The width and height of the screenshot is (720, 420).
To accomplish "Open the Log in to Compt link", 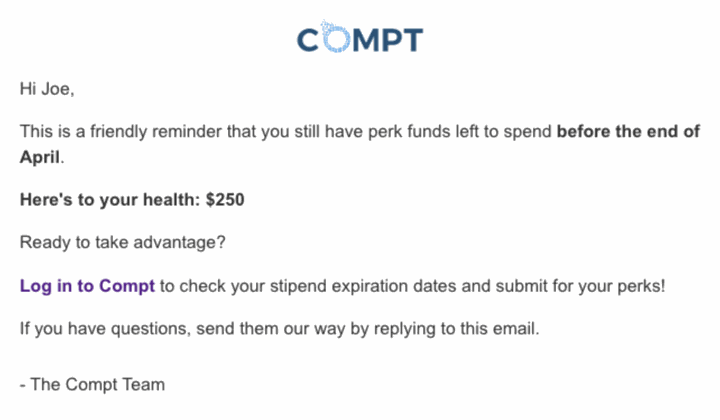I will click(x=87, y=286).
